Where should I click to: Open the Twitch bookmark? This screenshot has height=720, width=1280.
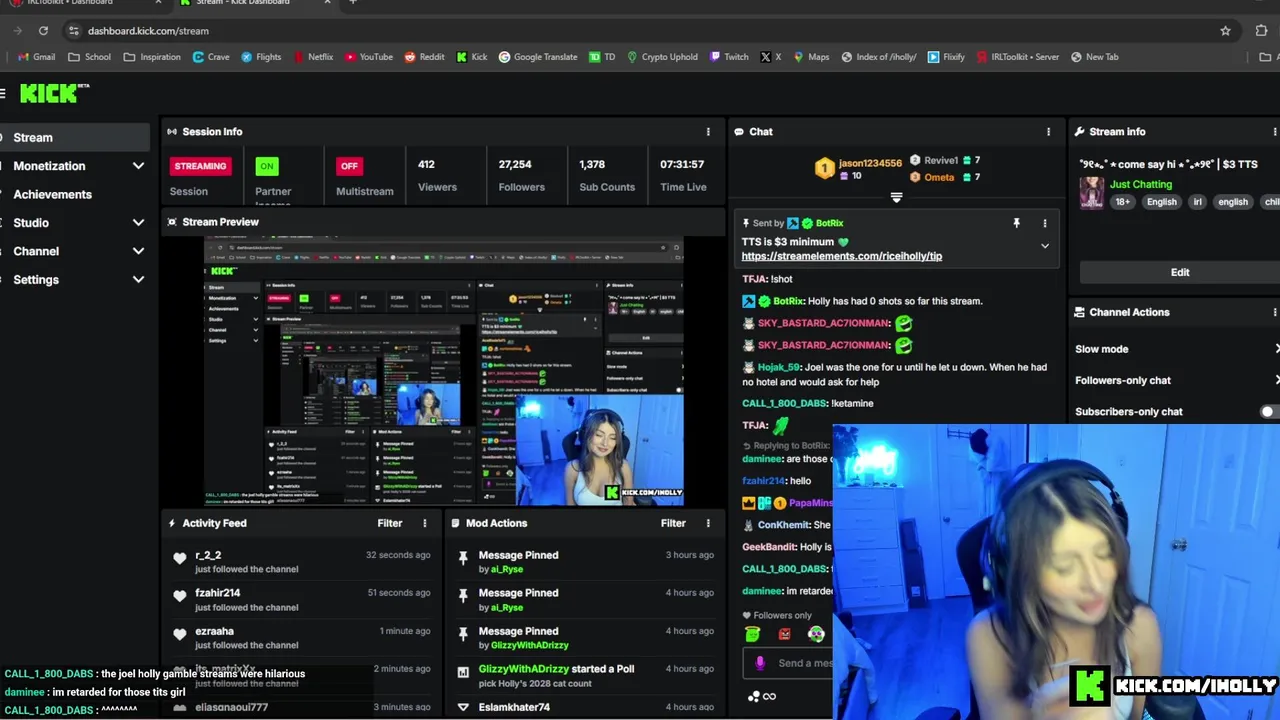[x=728, y=57]
